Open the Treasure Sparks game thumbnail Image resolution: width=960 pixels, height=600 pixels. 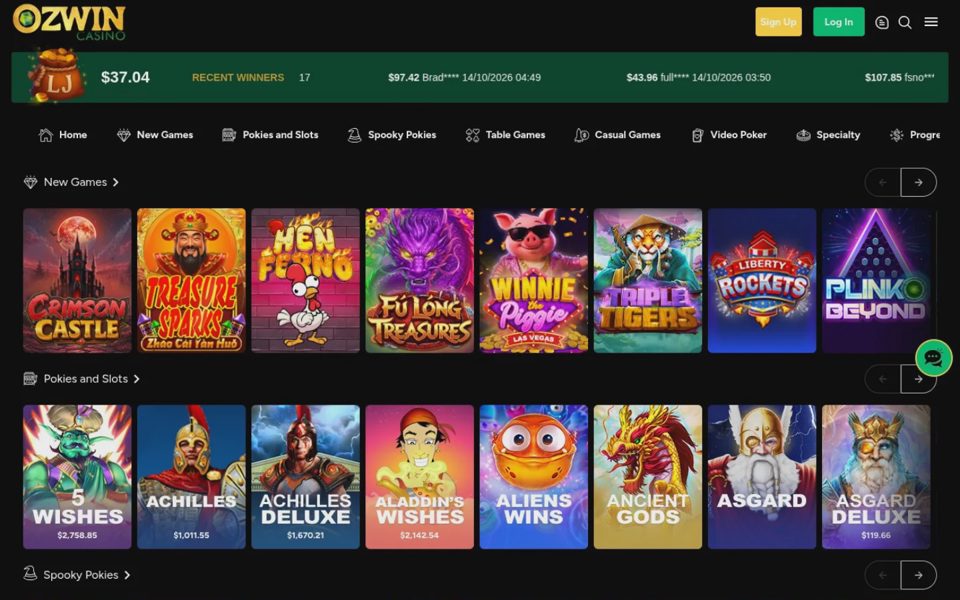(x=191, y=280)
